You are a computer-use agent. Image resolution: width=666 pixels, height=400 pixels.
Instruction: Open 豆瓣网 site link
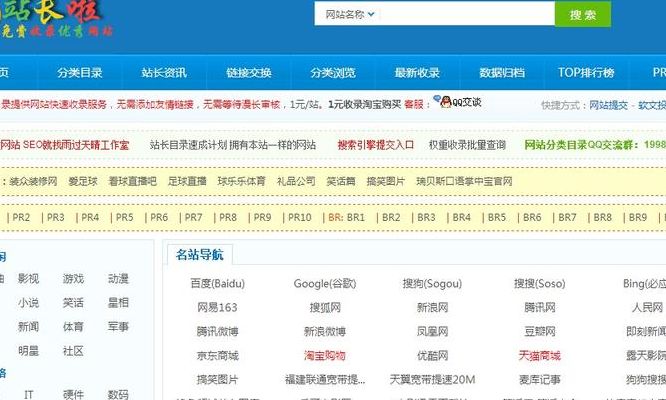(539, 331)
